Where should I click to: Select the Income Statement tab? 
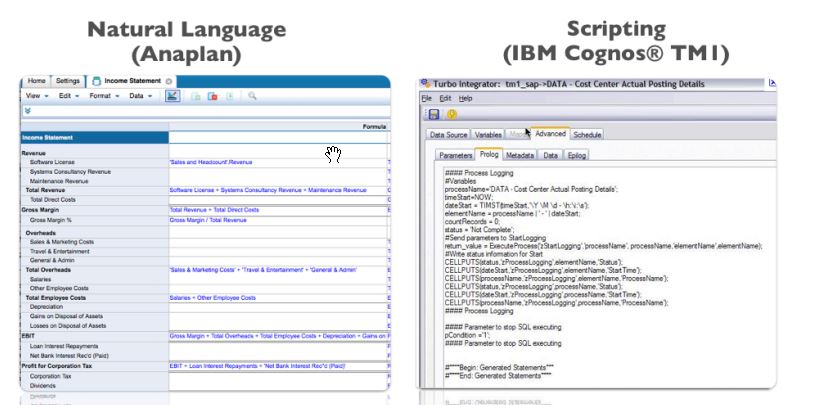(133, 81)
